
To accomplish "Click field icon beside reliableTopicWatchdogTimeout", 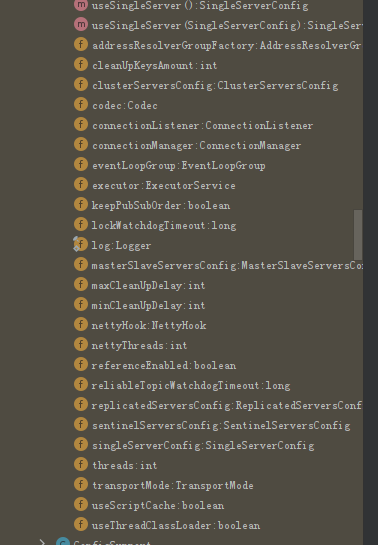I will pos(81,384).
